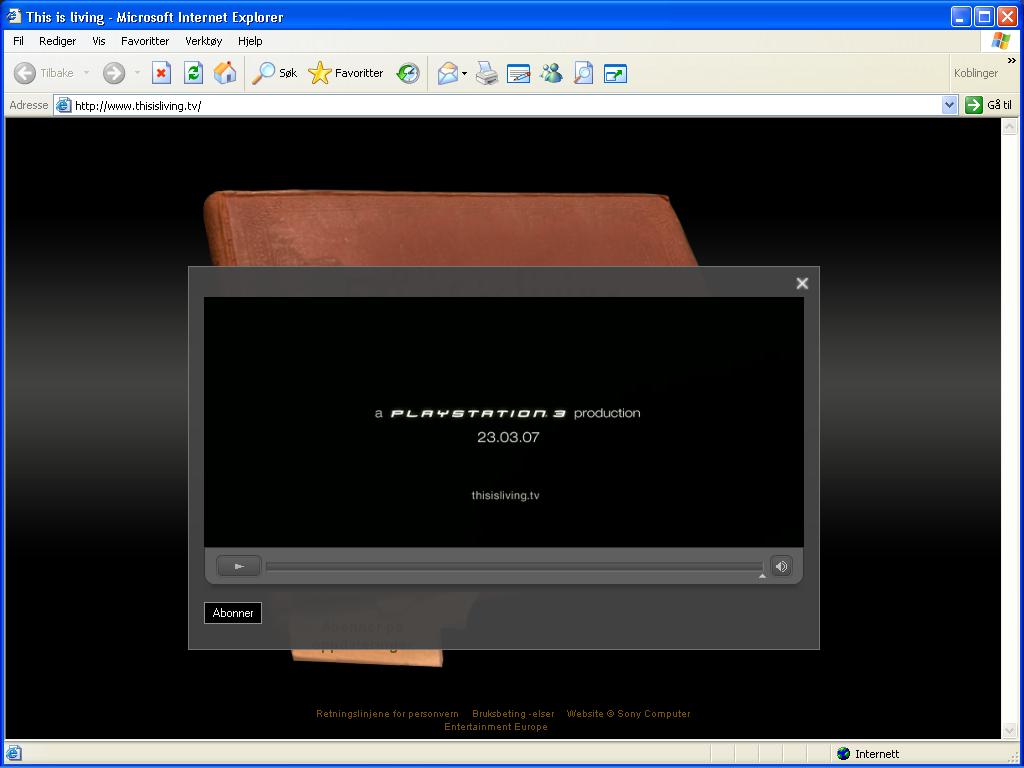Open the Vis menu
This screenshot has height=768, width=1024.
tap(99, 41)
